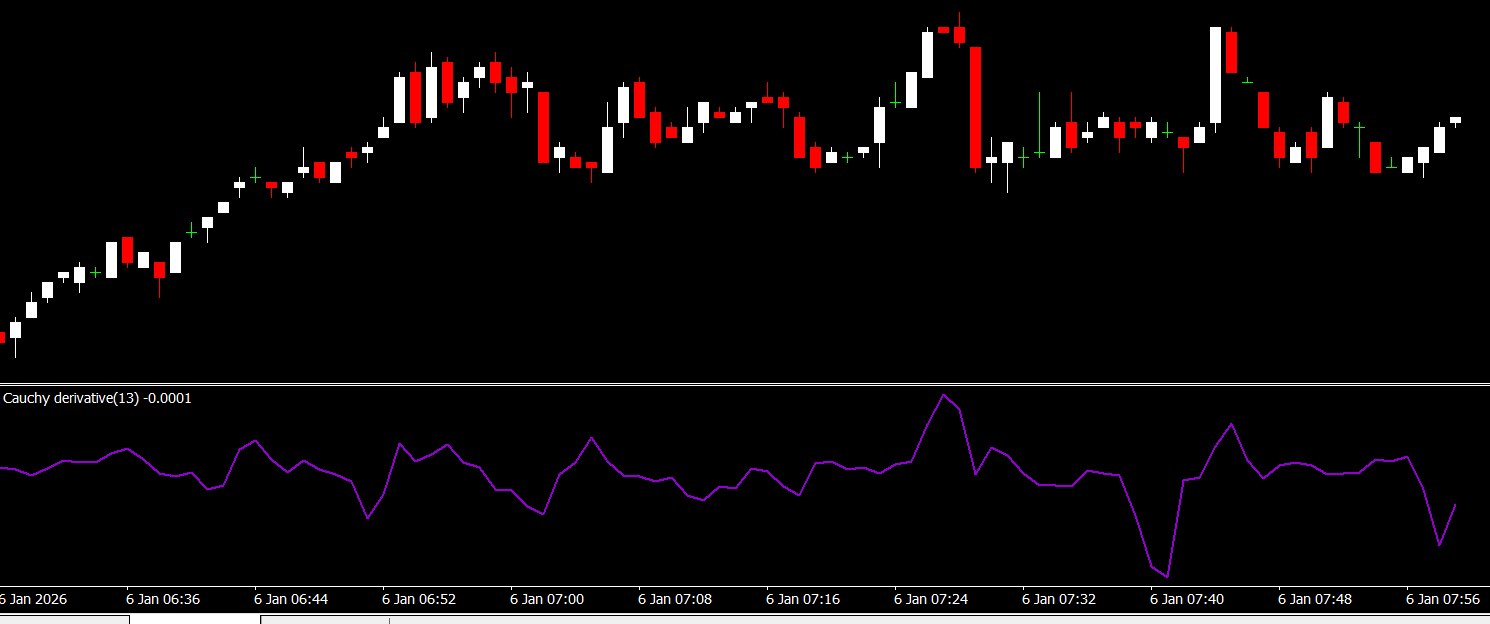Click the 6 Jan 07:48 time label
1490x624 pixels.
coord(1315,599)
